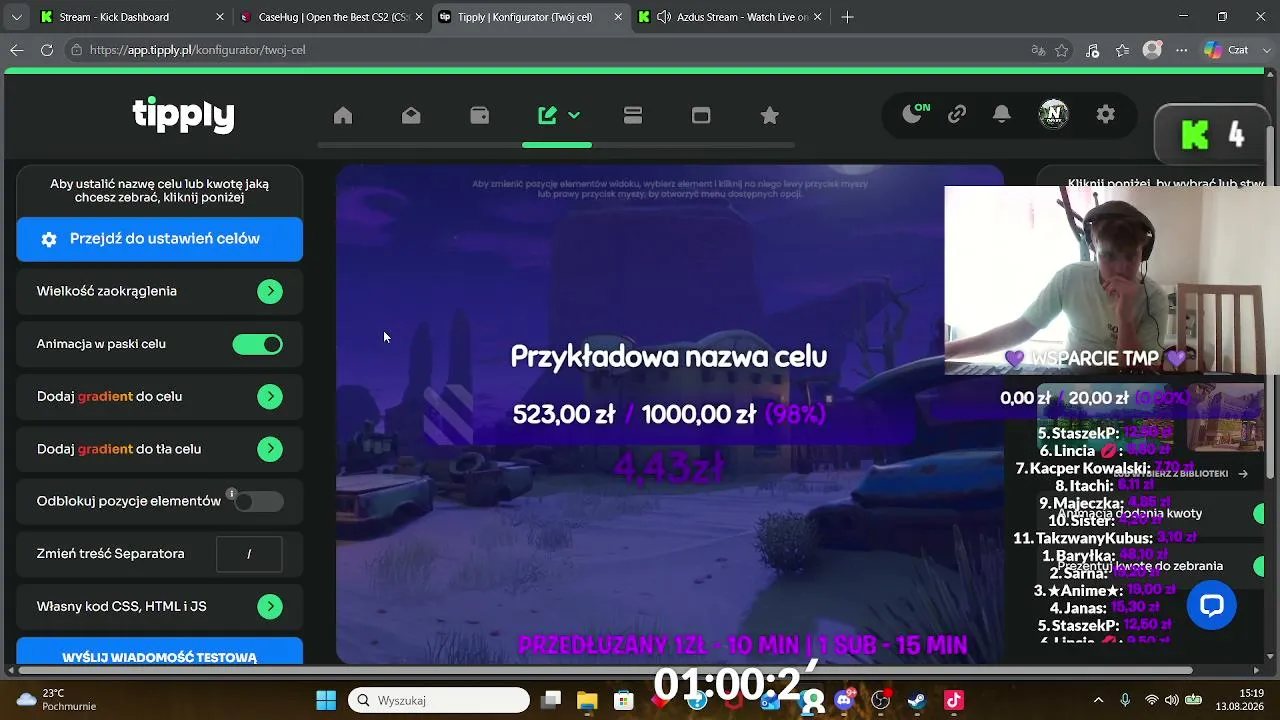Click the browser address bar URL

(197, 50)
